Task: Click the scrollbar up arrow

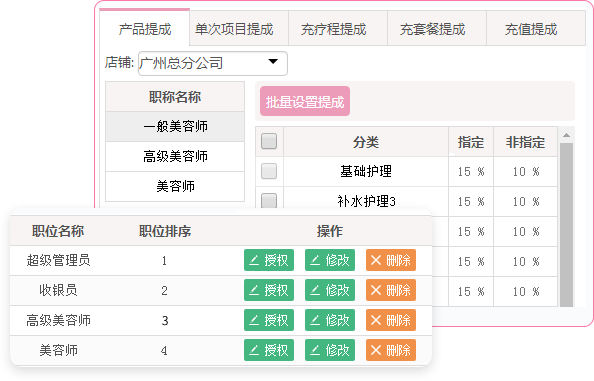Action: pos(566,135)
